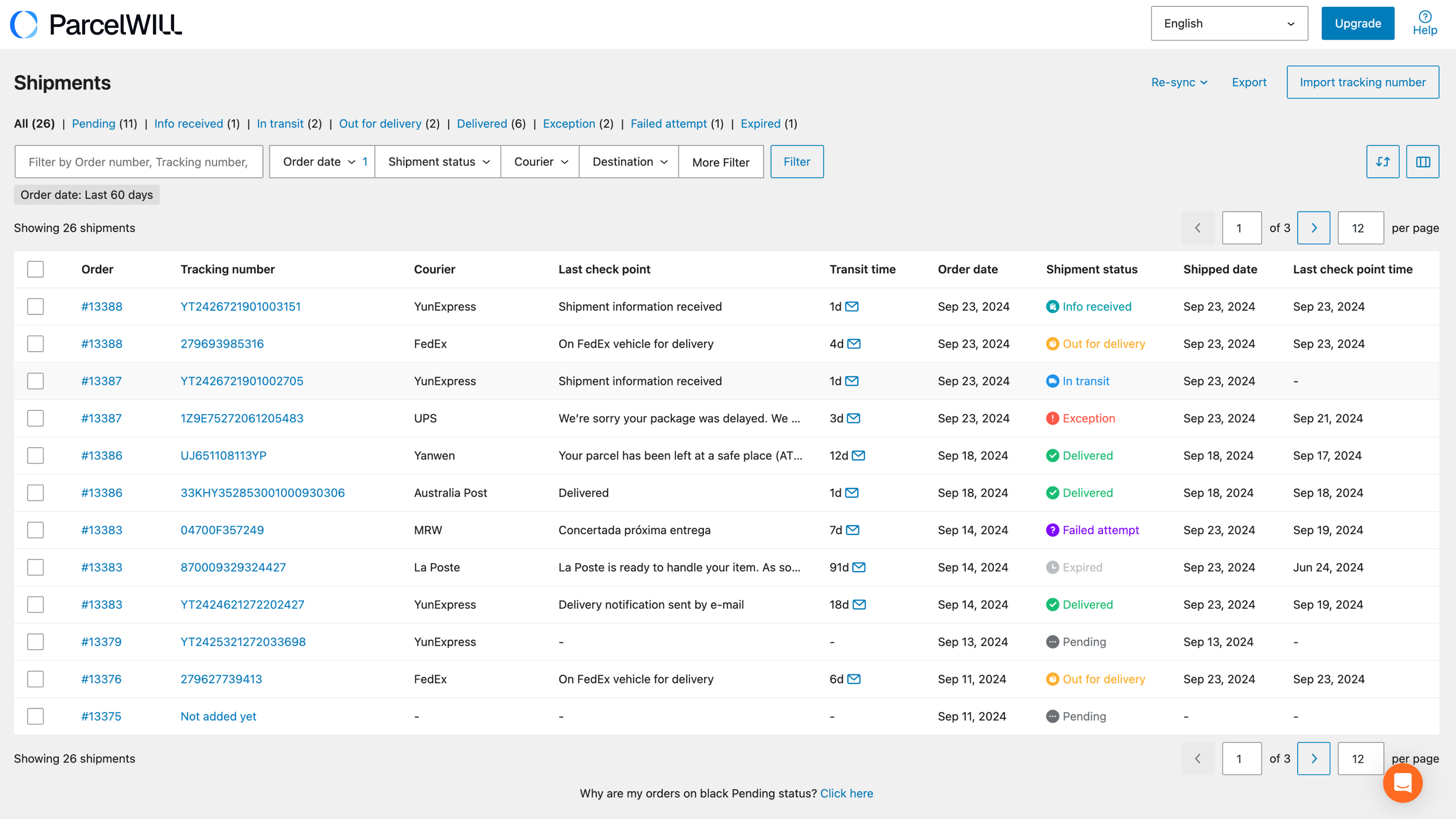Switch to the Delivered status tab
1456x819 pixels.
point(482,124)
